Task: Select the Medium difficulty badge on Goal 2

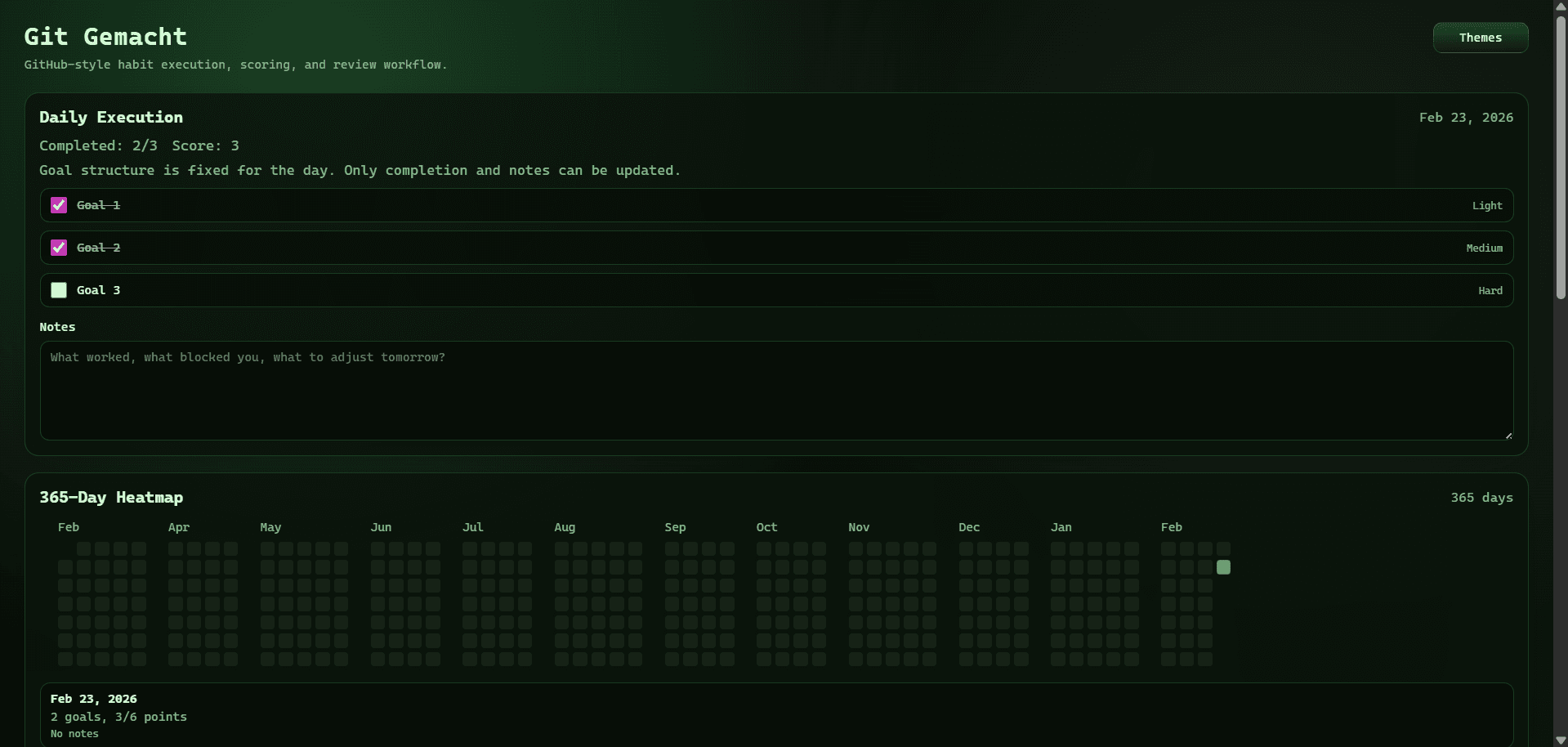Action: coord(1484,248)
